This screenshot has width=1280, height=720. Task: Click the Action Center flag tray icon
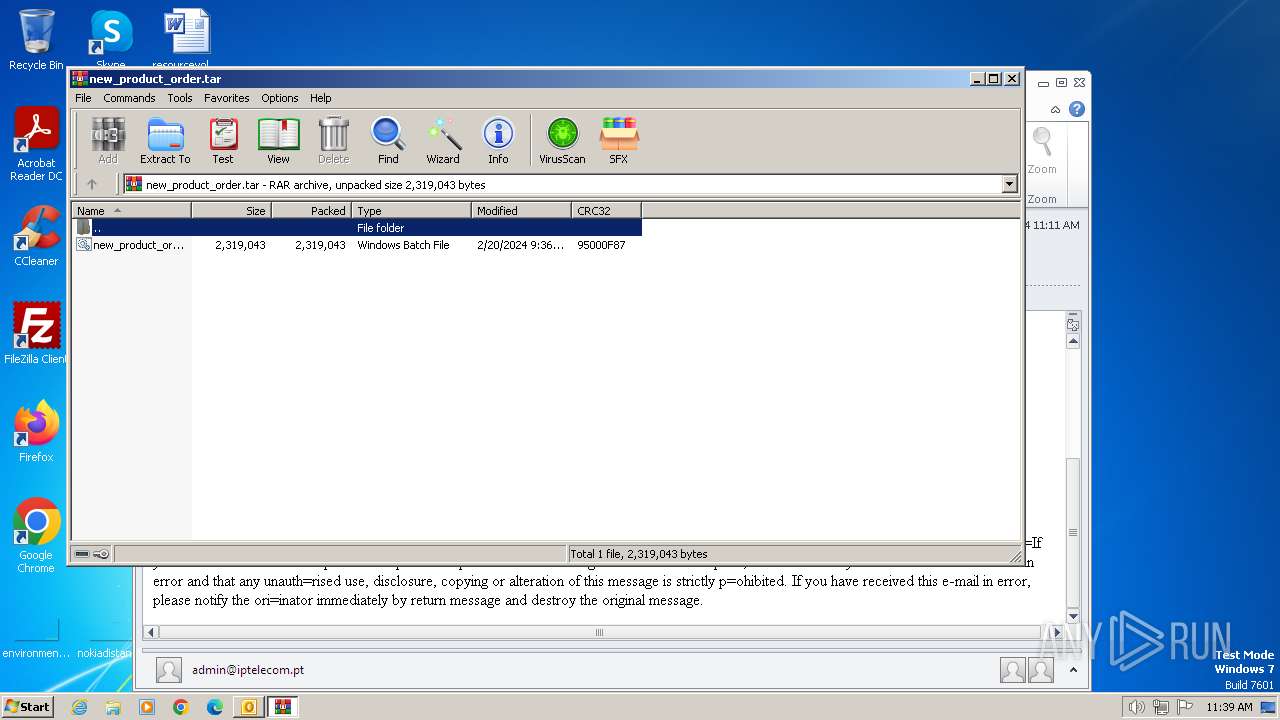coord(1185,707)
